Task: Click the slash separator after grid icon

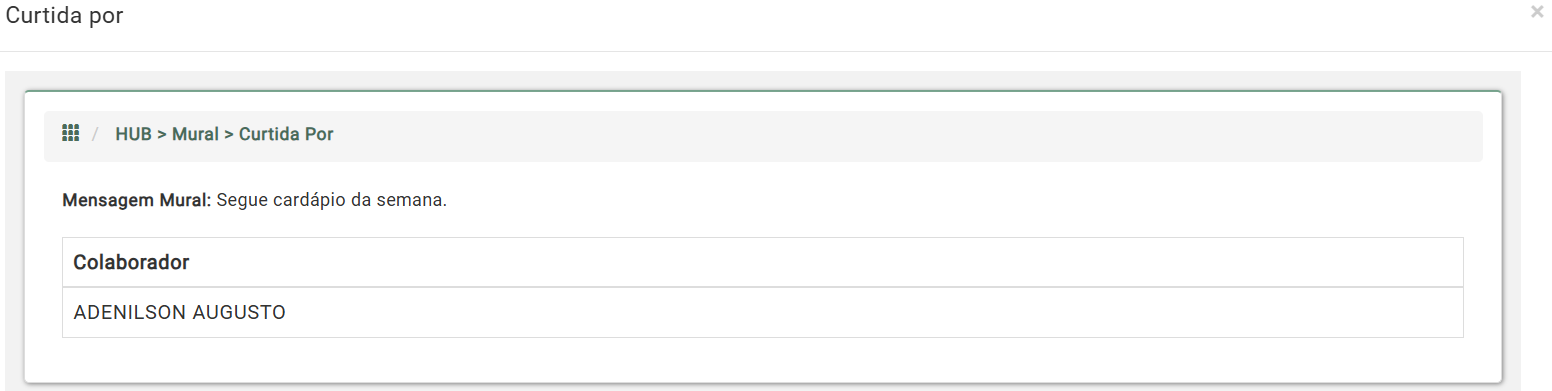Action: (95, 134)
